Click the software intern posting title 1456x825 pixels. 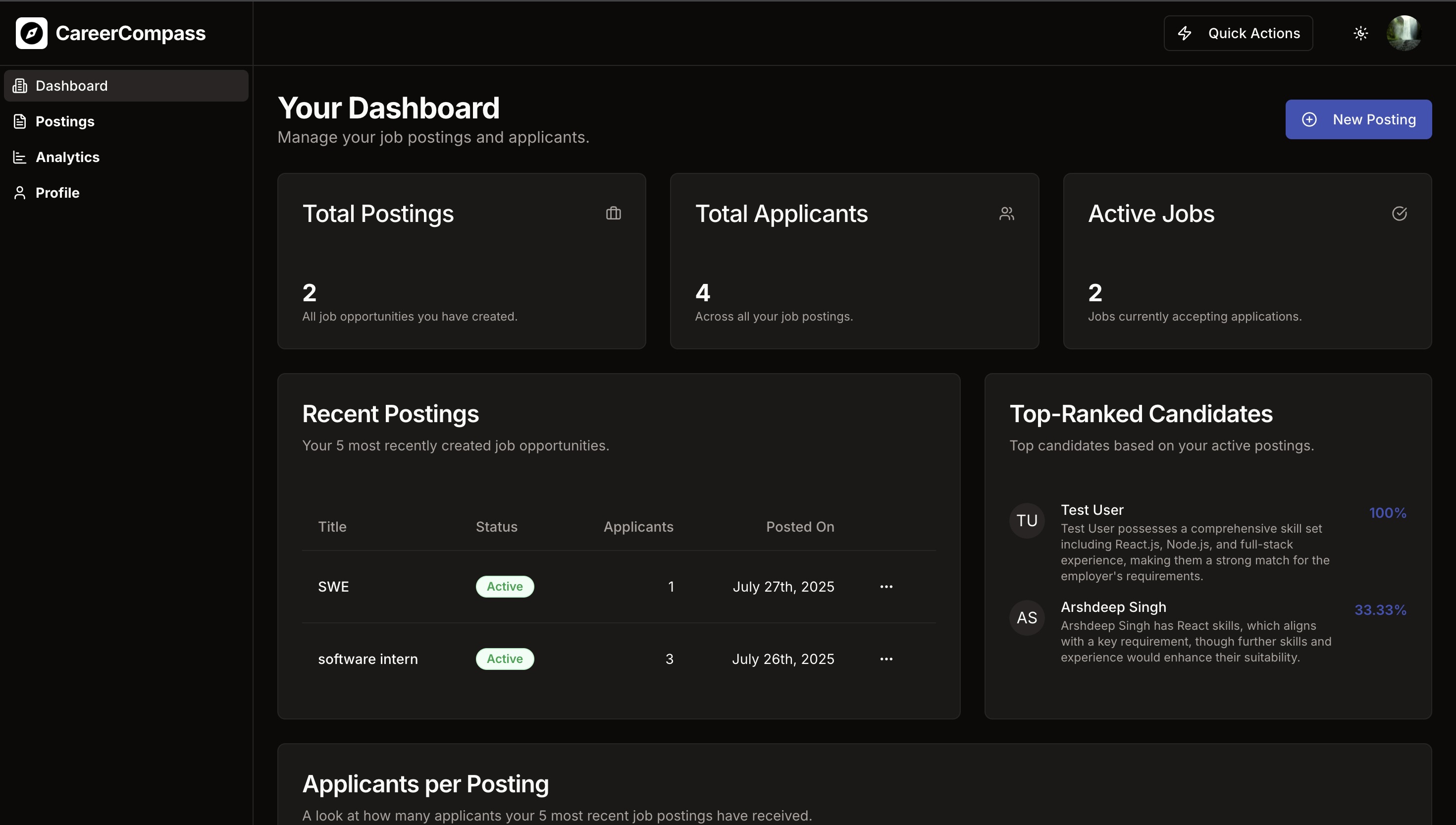coord(367,659)
